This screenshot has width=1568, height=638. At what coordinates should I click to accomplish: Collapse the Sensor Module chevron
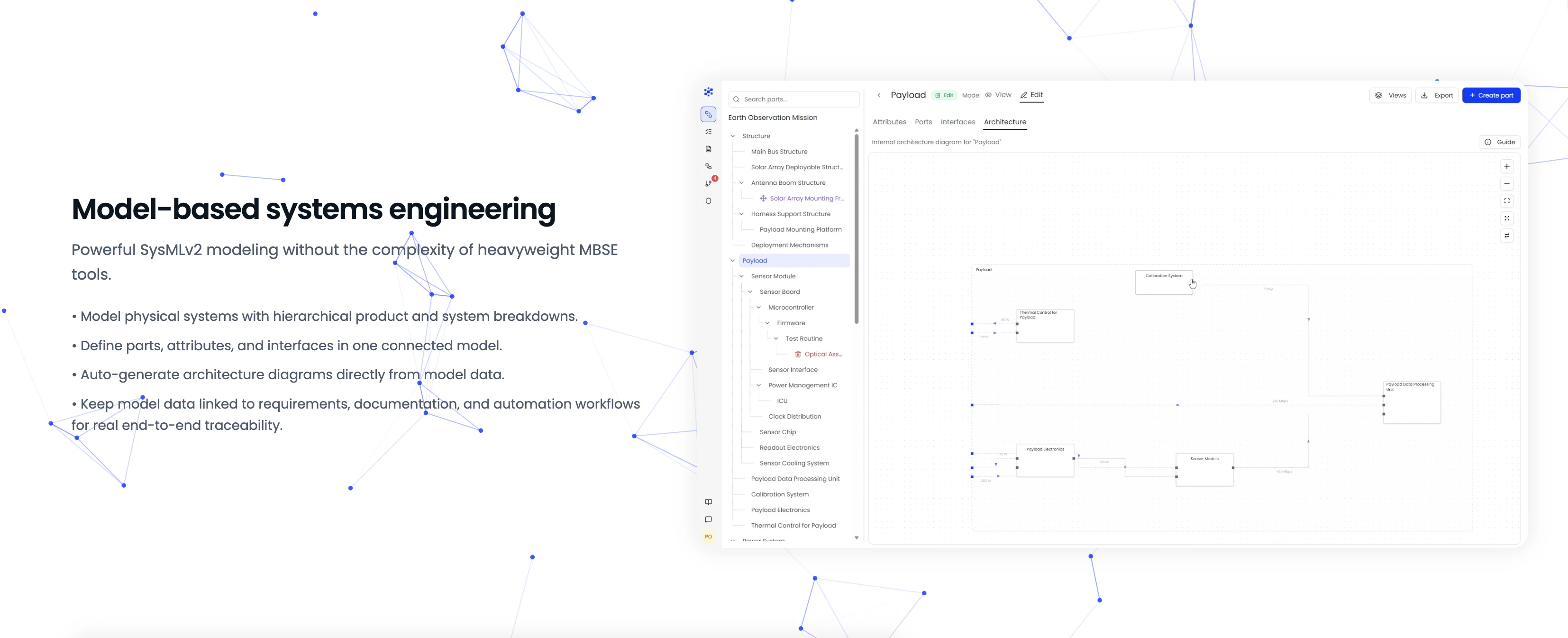741,276
